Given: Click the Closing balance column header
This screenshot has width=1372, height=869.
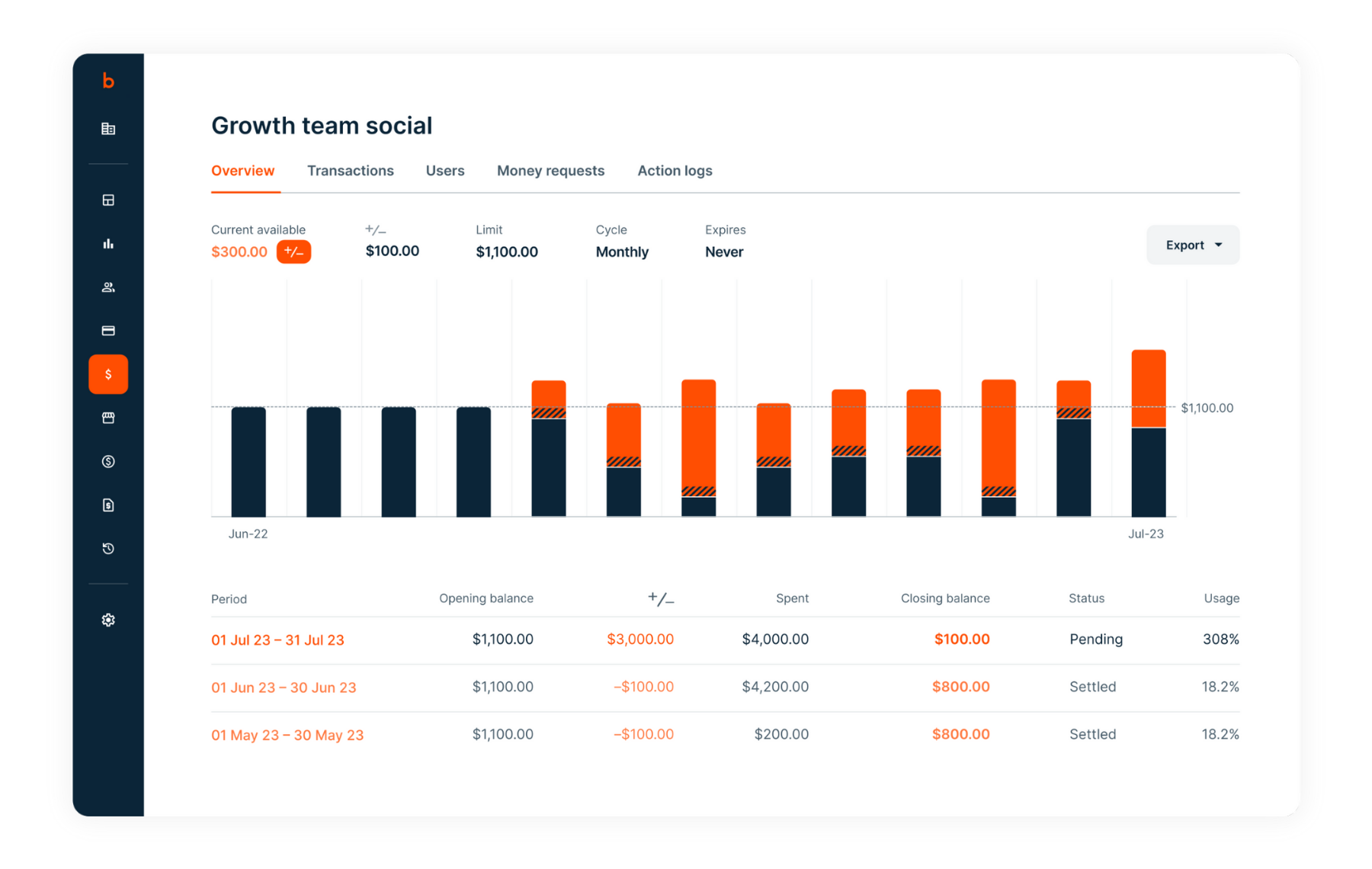Looking at the screenshot, I should [x=945, y=598].
